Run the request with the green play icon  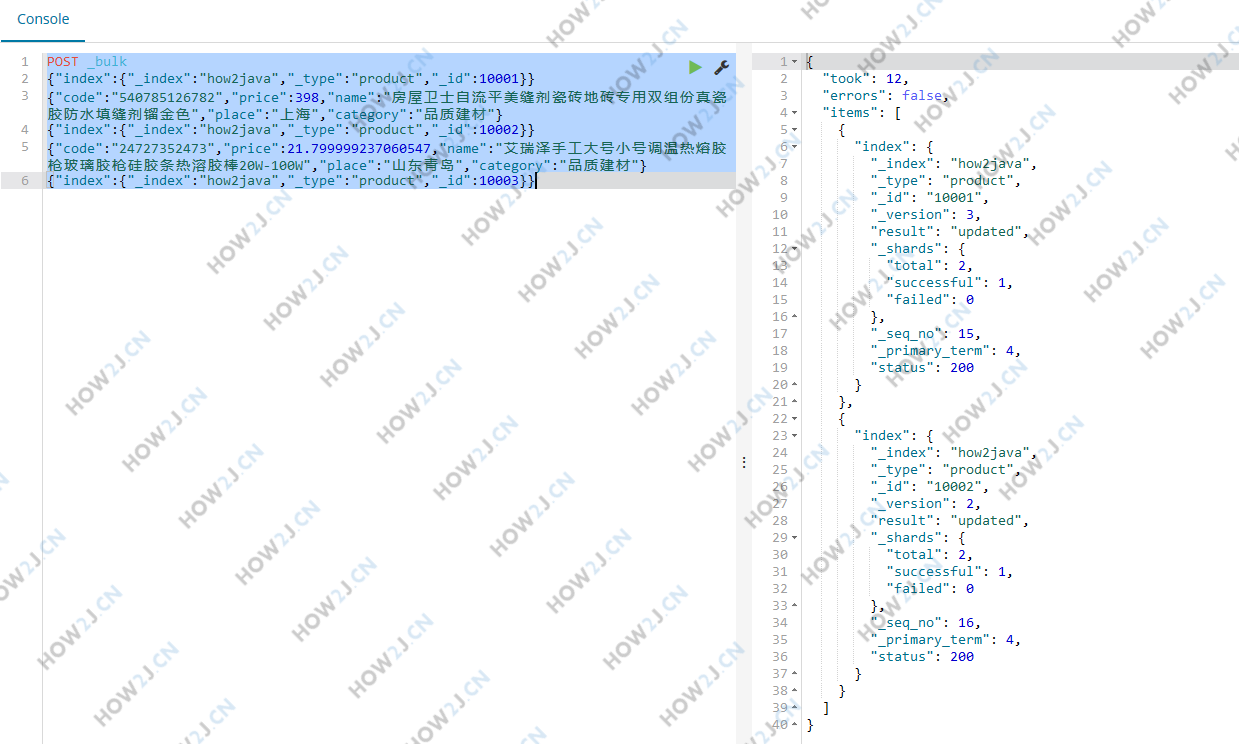tap(695, 67)
